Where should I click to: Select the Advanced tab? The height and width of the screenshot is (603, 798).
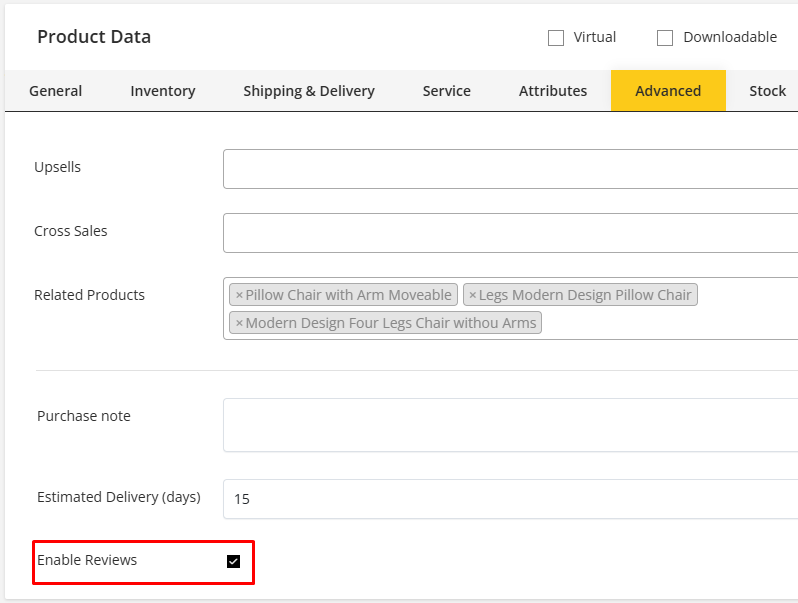(x=668, y=91)
